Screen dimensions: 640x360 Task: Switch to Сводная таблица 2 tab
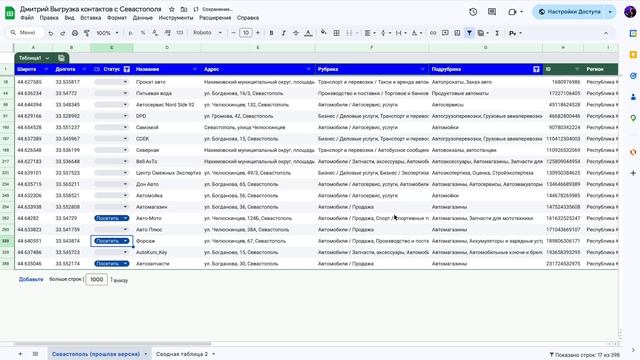pyautogui.click(x=182, y=354)
